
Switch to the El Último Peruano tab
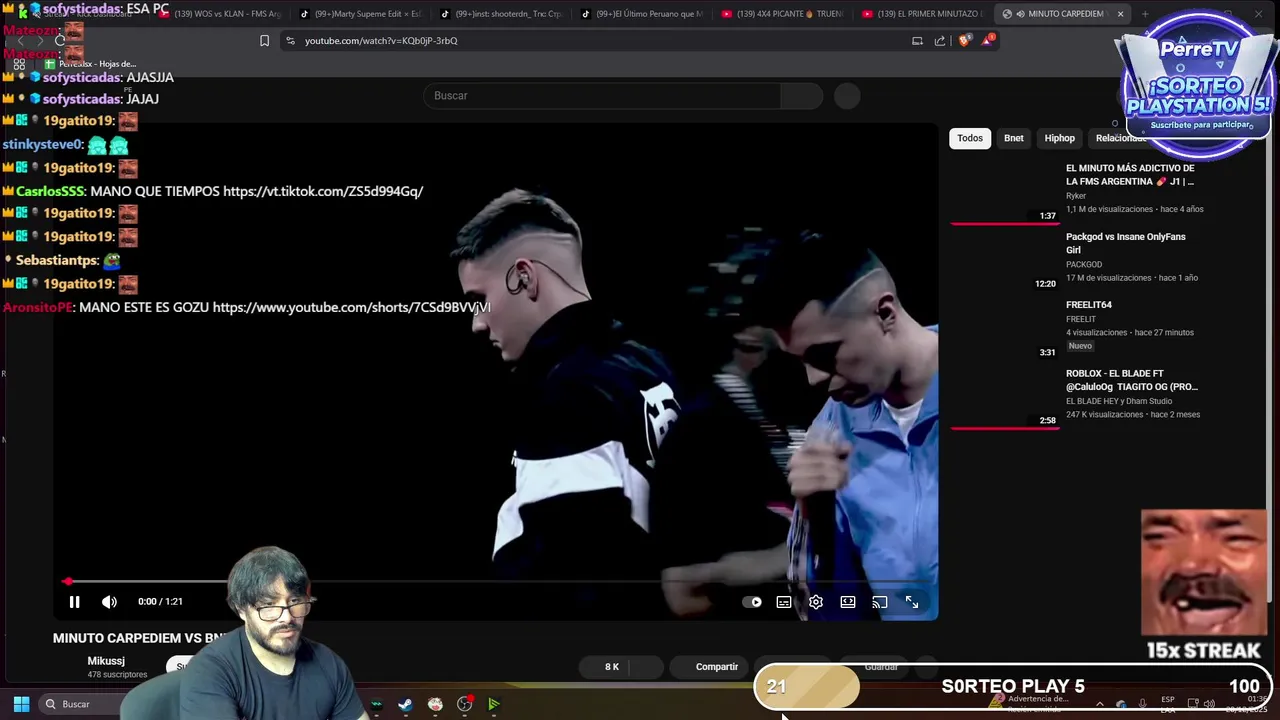(x=642, y=14)
